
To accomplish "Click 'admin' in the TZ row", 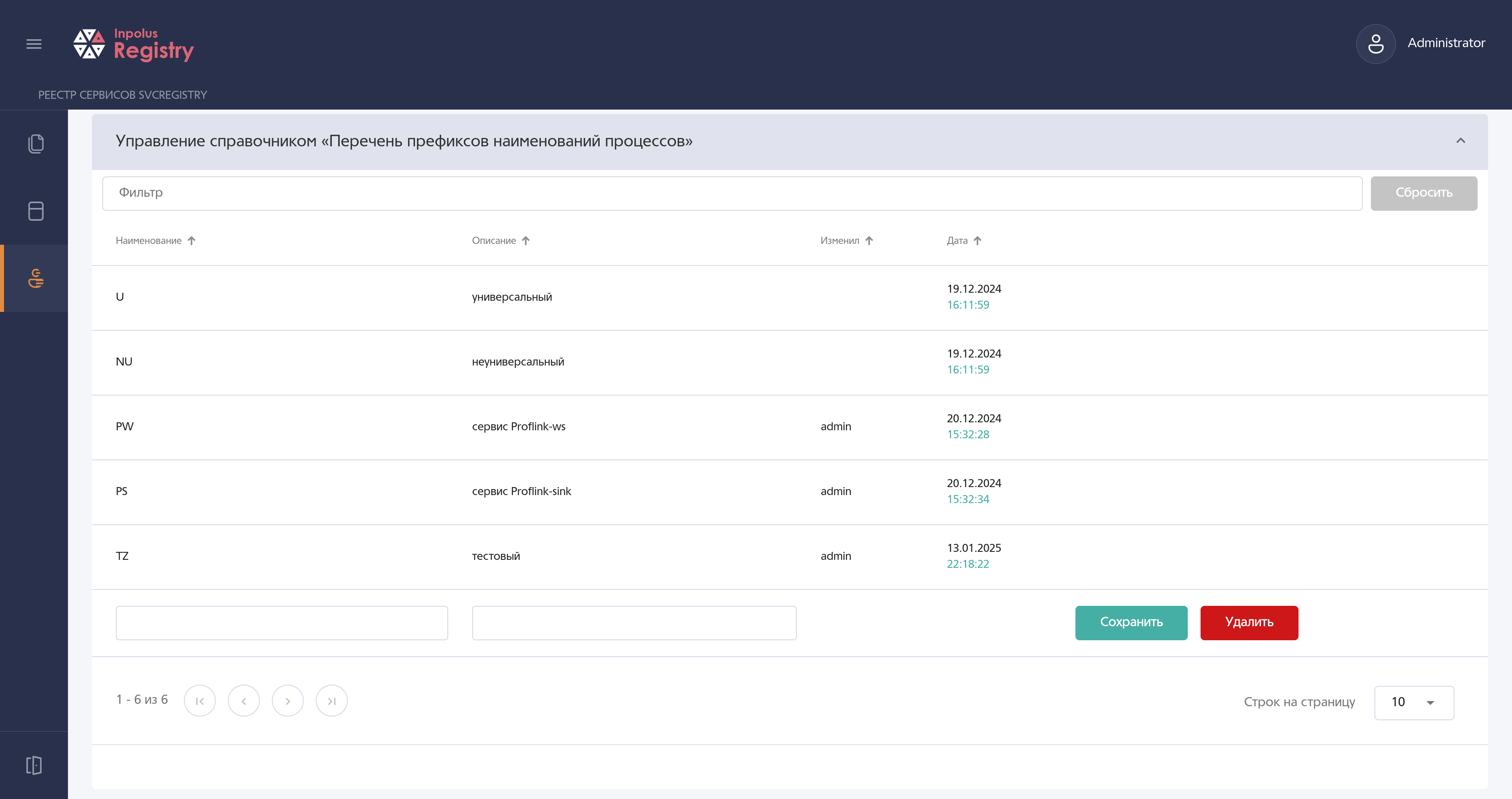I will (836, 556).
